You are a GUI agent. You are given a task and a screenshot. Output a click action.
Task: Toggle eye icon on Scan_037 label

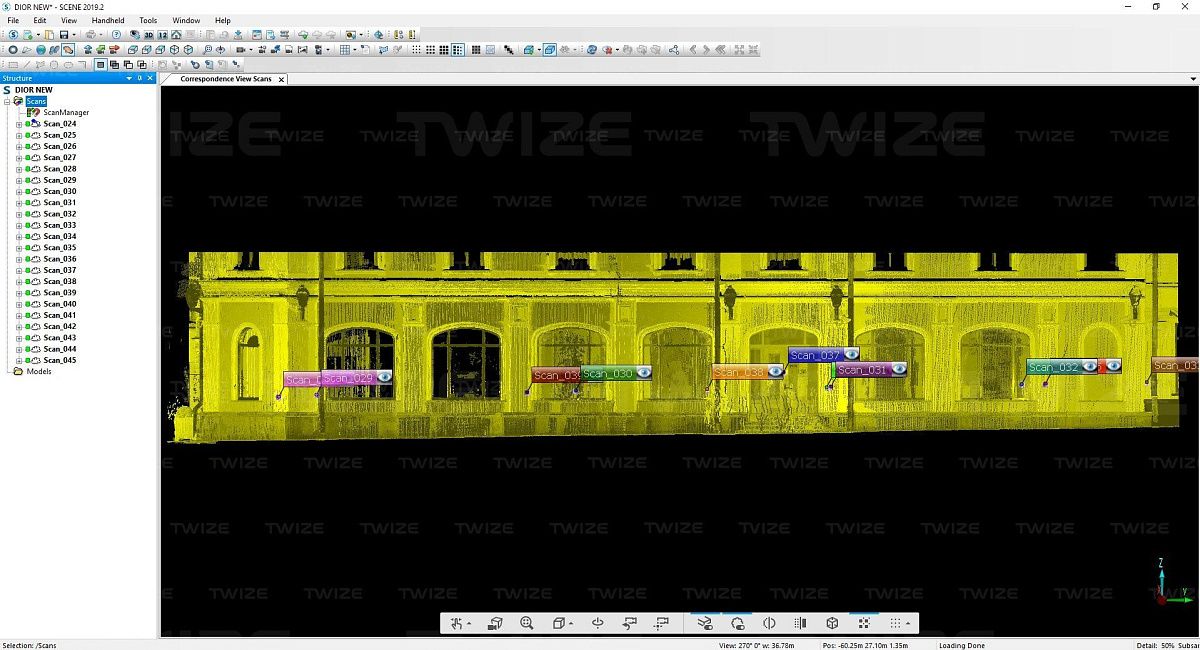tap(851, 354)
